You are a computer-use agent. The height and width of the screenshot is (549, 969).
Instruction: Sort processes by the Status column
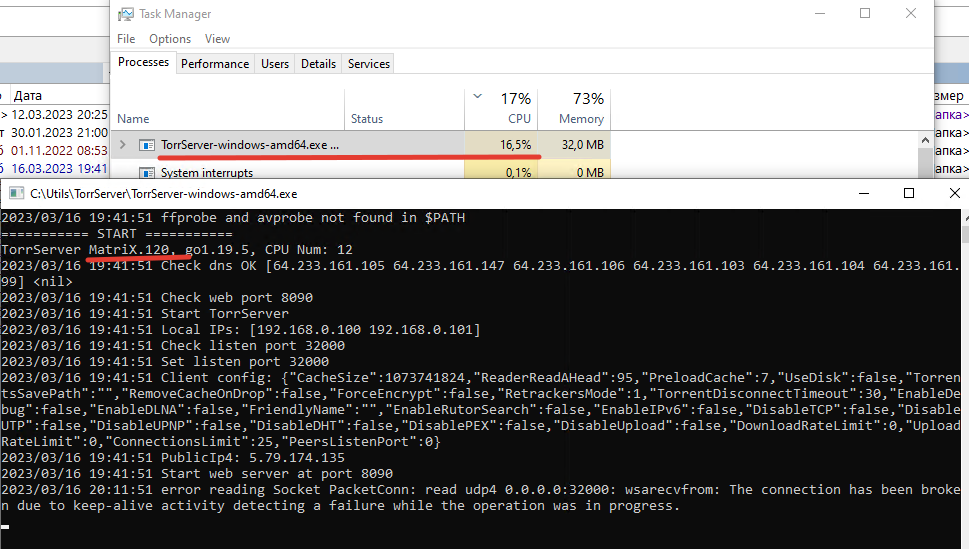[x=367, y=119]
